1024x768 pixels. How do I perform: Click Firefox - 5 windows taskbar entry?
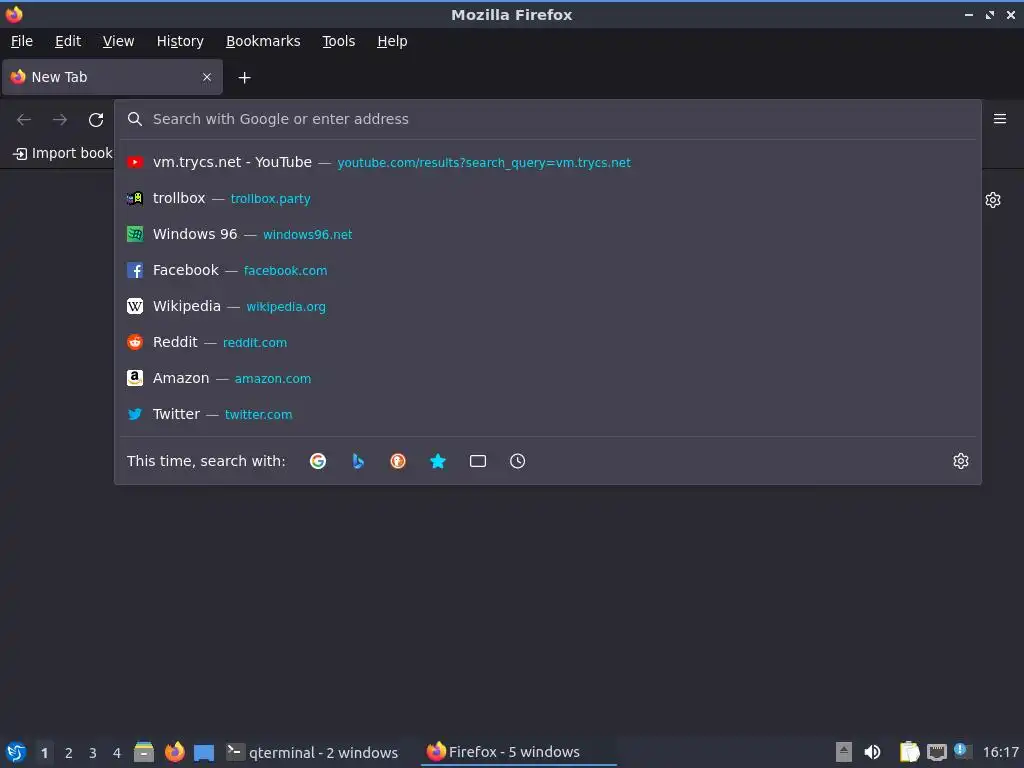(x=519, y=752)
